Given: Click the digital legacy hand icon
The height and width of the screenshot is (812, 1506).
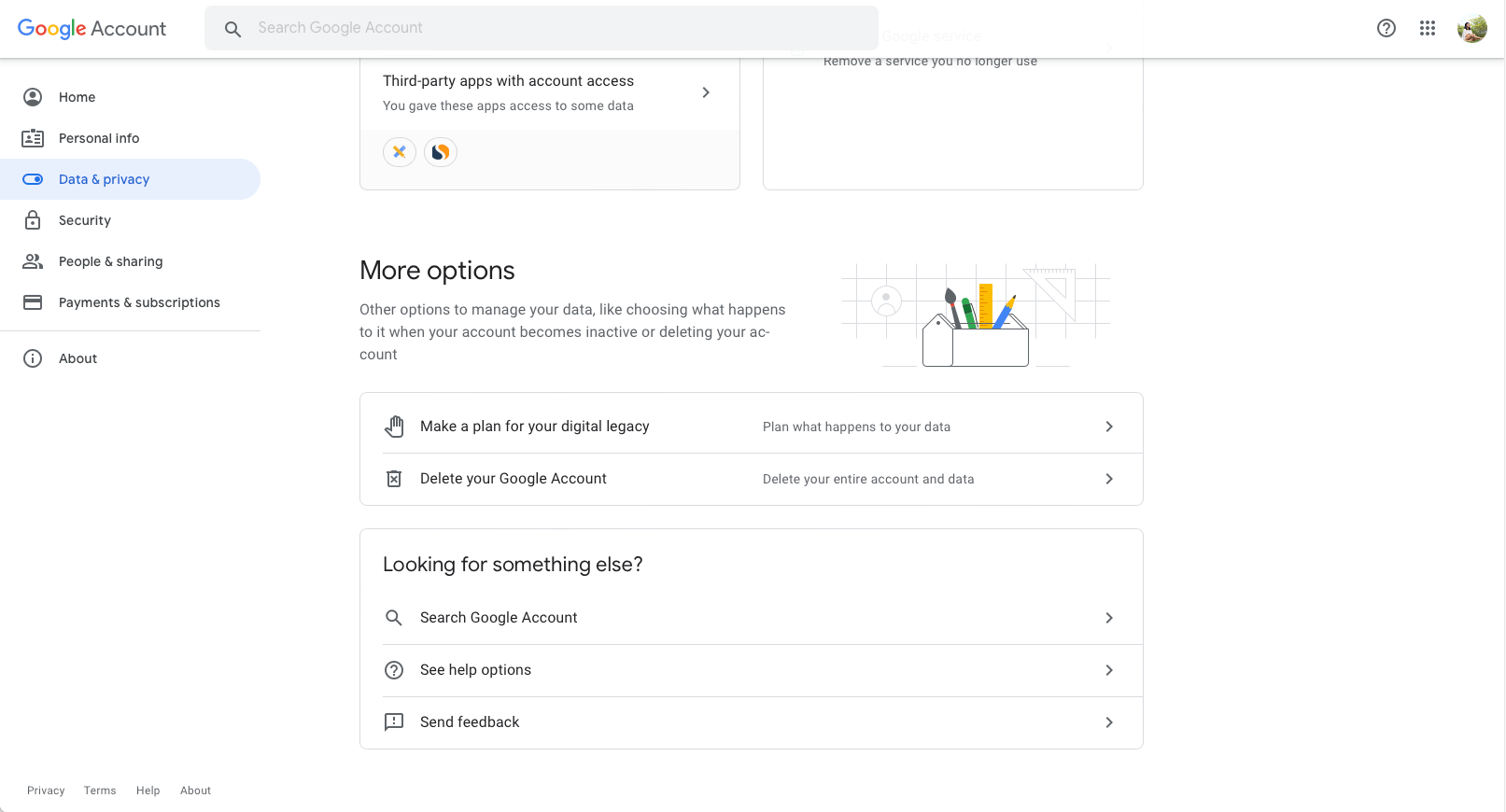Looking at the screenshot, I should [x=394, y=426].
